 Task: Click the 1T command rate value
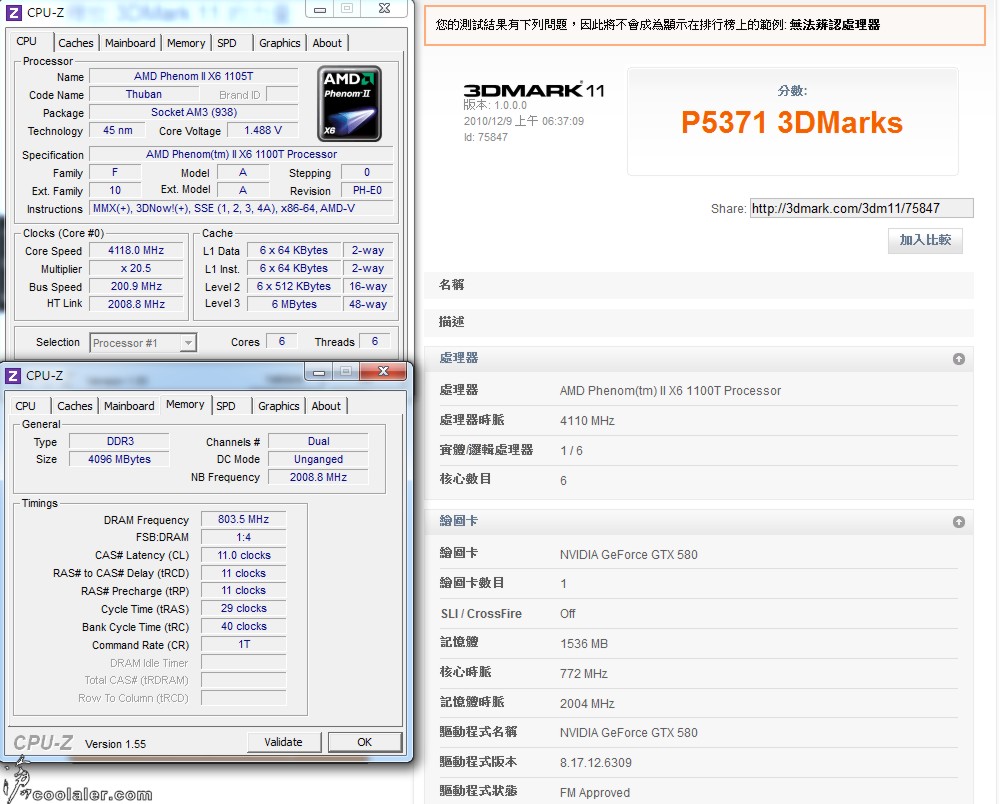(x=244, y=645)
